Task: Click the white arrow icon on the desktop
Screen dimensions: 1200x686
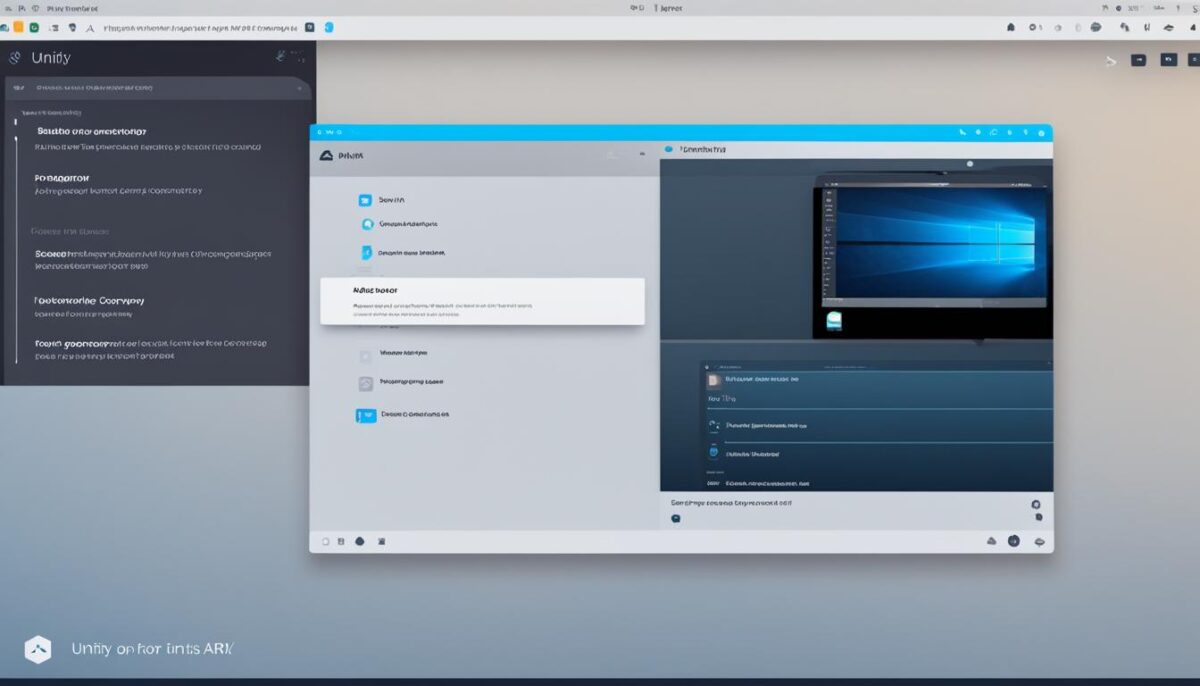Action: 1110,61
